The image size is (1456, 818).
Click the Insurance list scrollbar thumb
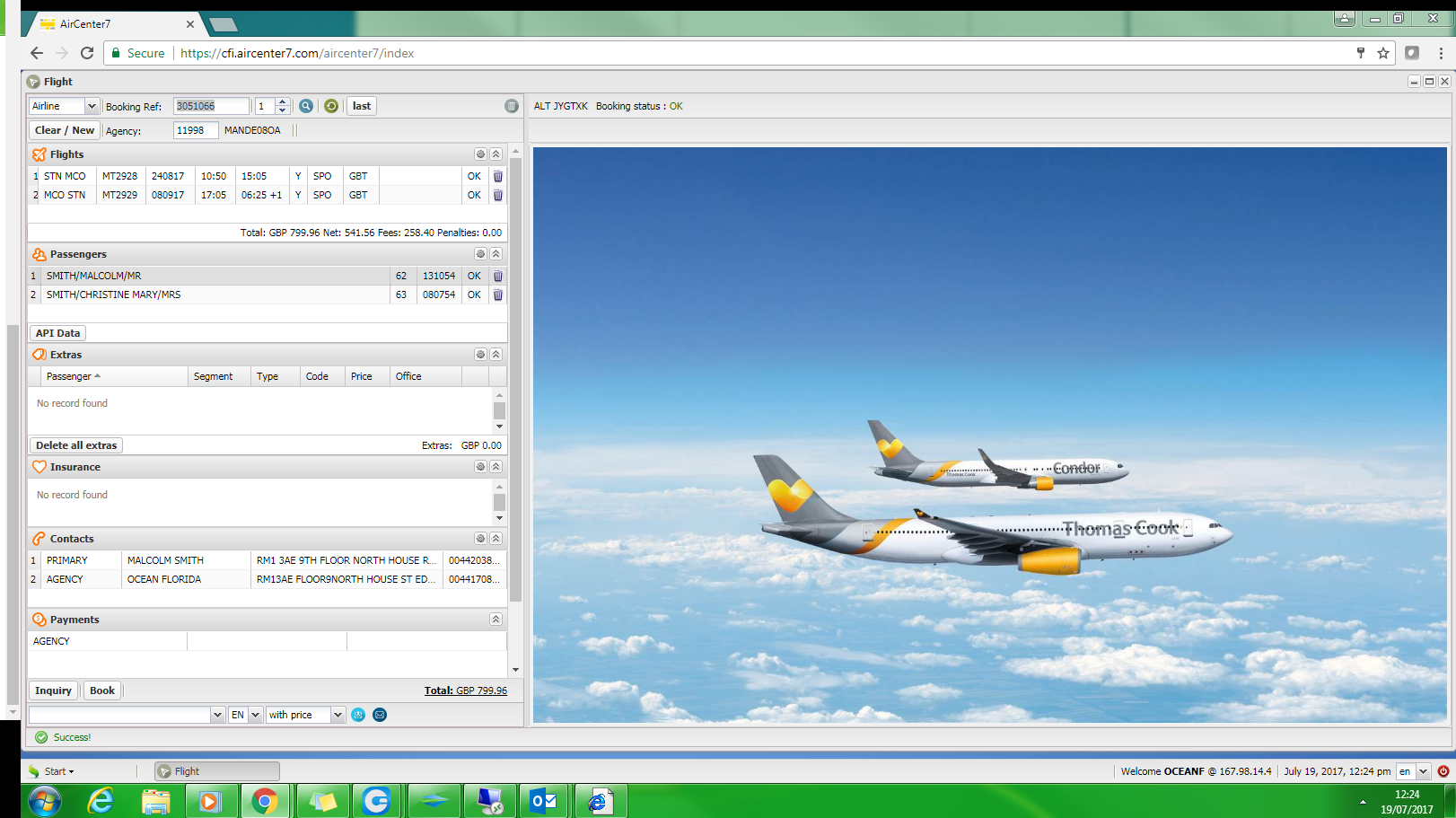click(499, 502)
